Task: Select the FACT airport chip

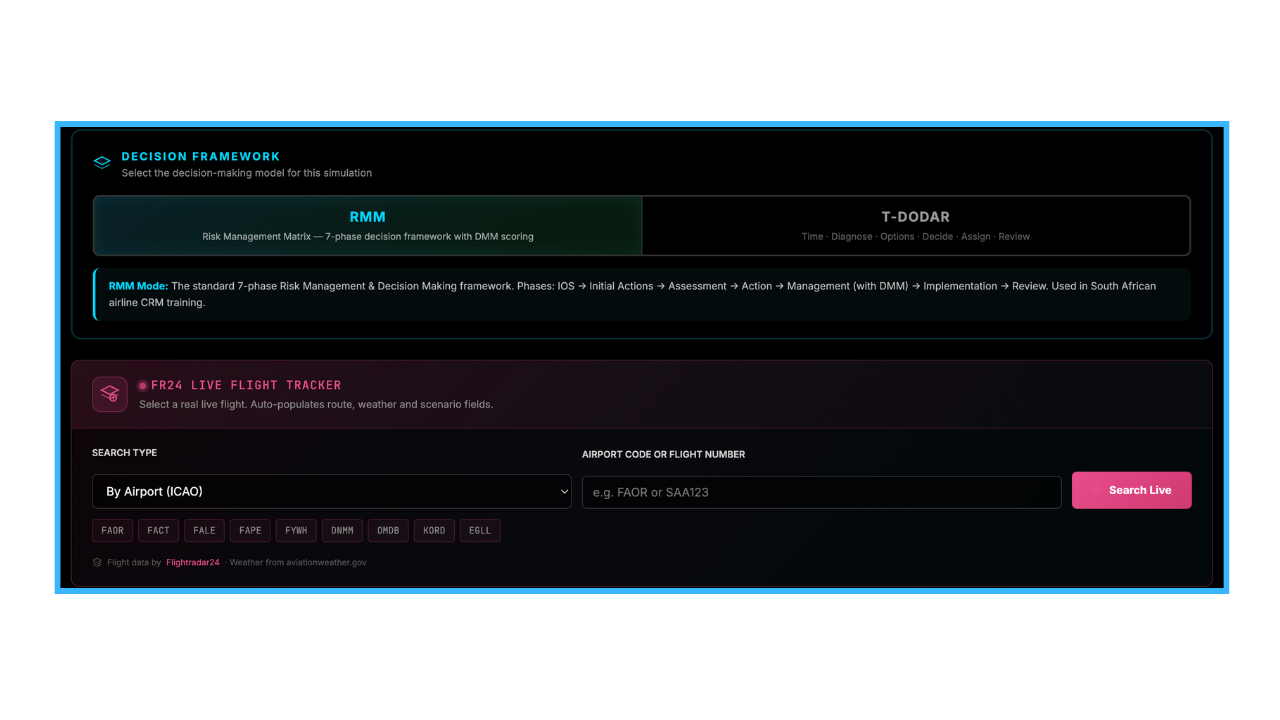Action: tap(158, 530)
